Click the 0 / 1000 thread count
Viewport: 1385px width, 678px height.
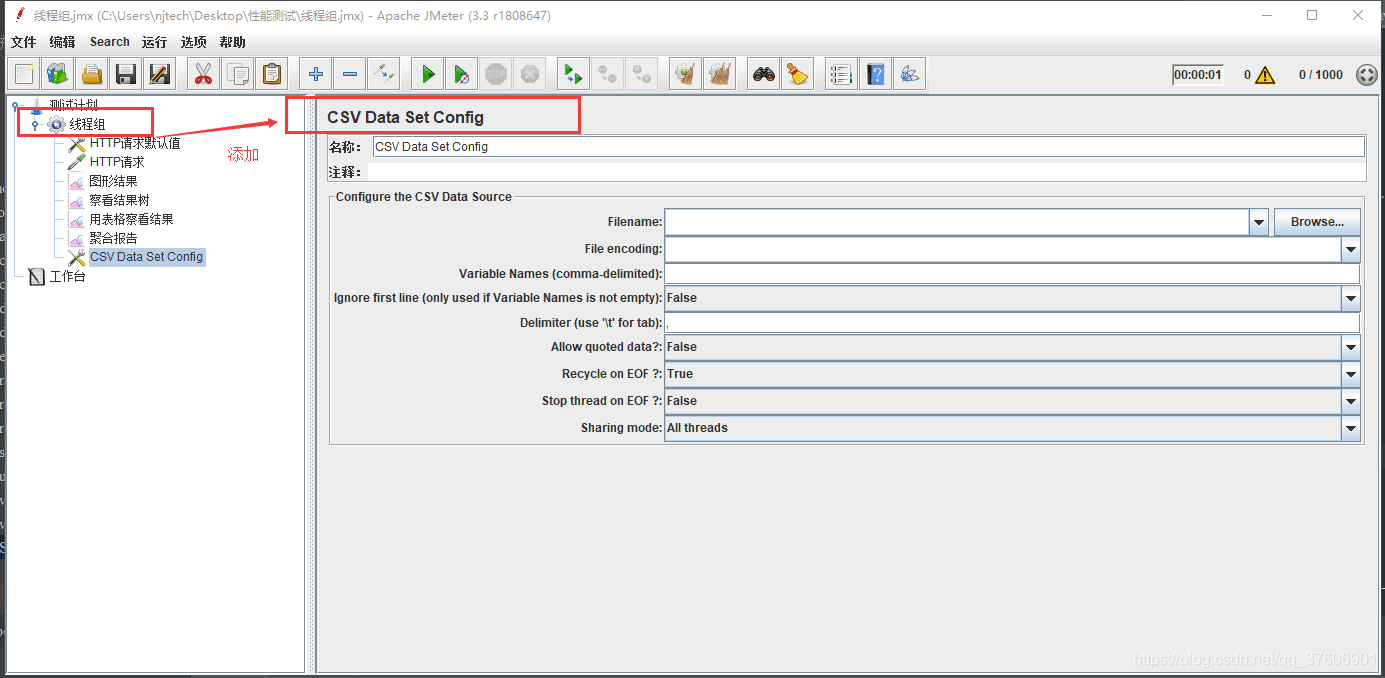click(x=1321, y=75)
